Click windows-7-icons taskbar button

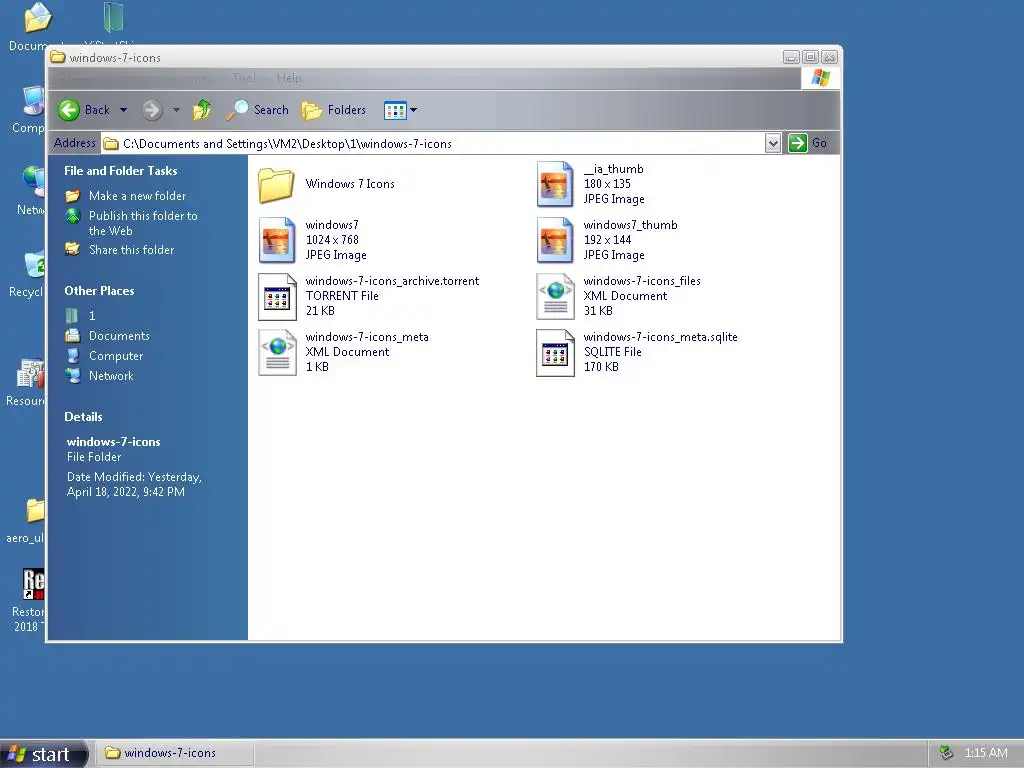(x=175, y=753)
